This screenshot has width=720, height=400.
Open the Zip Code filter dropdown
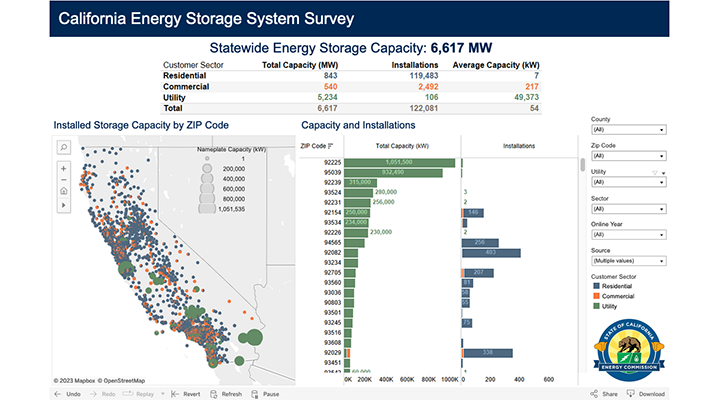[x=629, y=156]
